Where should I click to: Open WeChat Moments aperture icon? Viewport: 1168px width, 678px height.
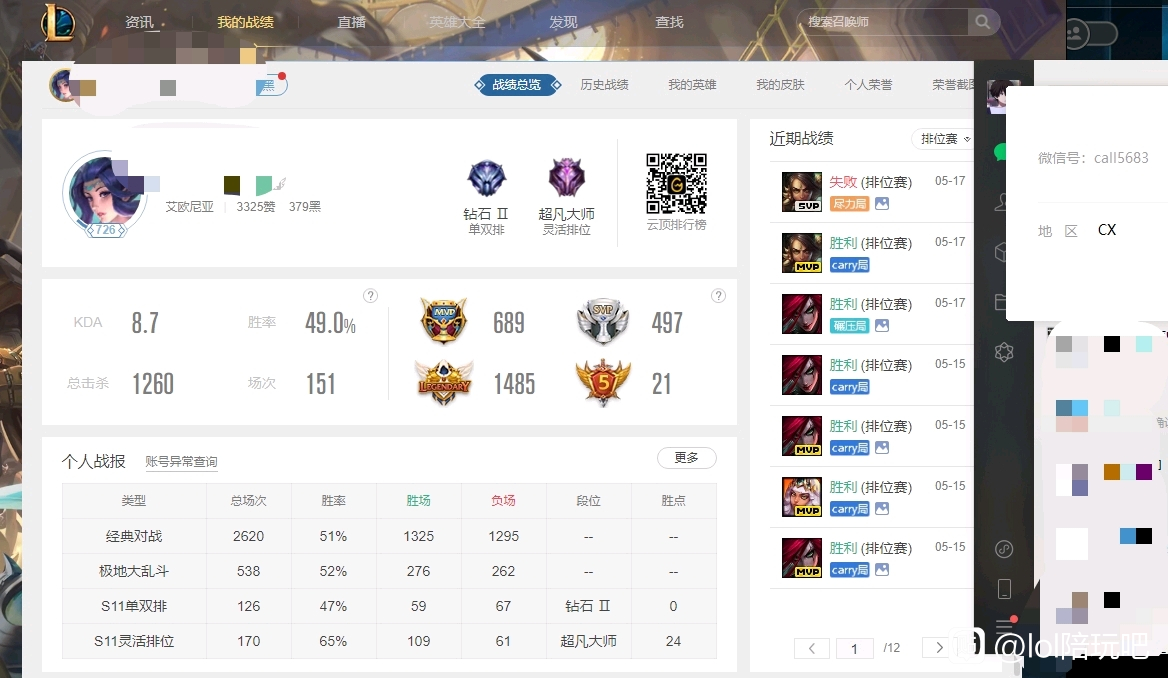[1003, 352]
